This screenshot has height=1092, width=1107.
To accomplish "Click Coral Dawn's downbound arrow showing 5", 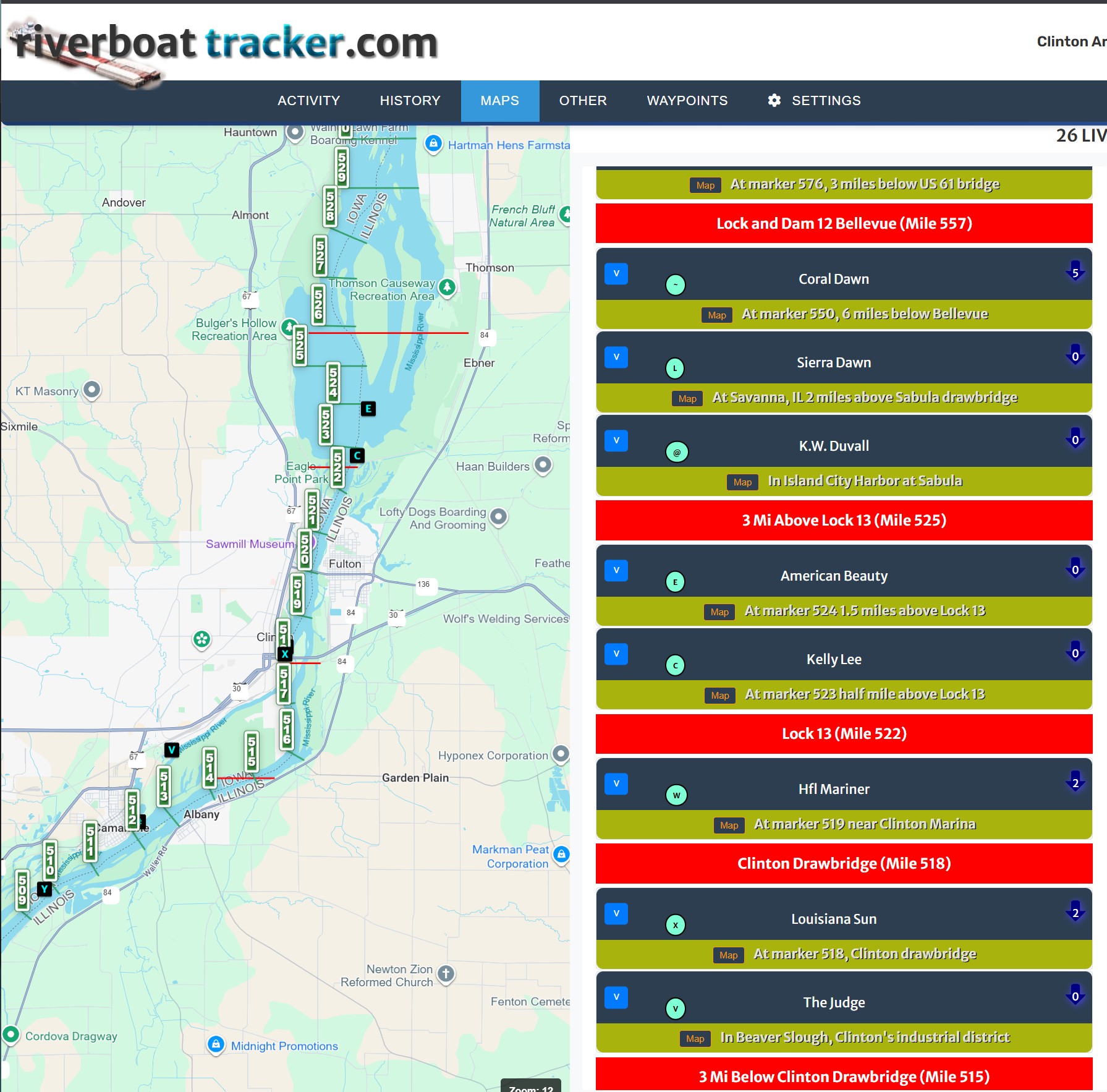I will pos(1075,272).
